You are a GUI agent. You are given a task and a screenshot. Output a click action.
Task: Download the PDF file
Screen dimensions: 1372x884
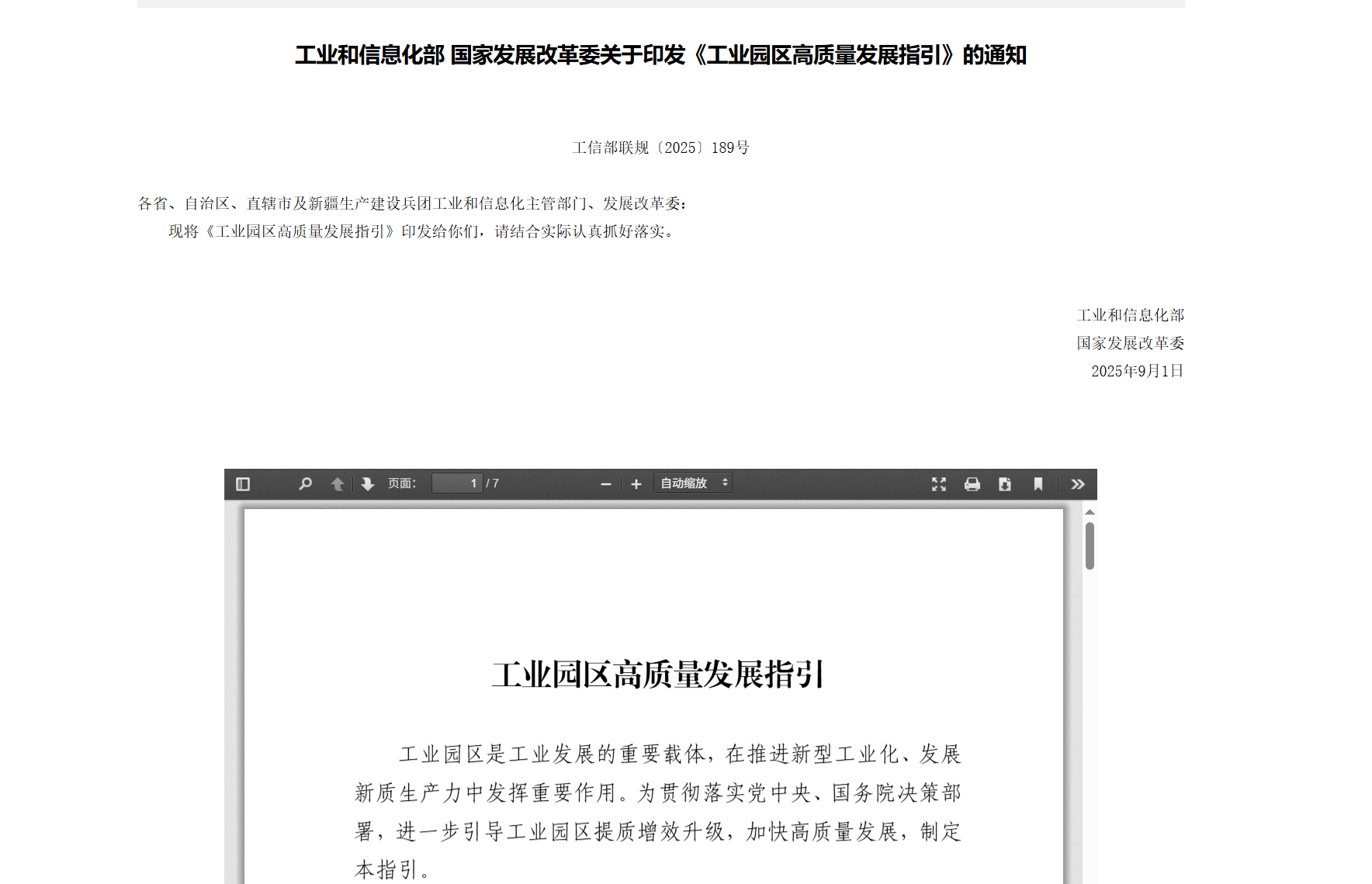point(1005,484)
